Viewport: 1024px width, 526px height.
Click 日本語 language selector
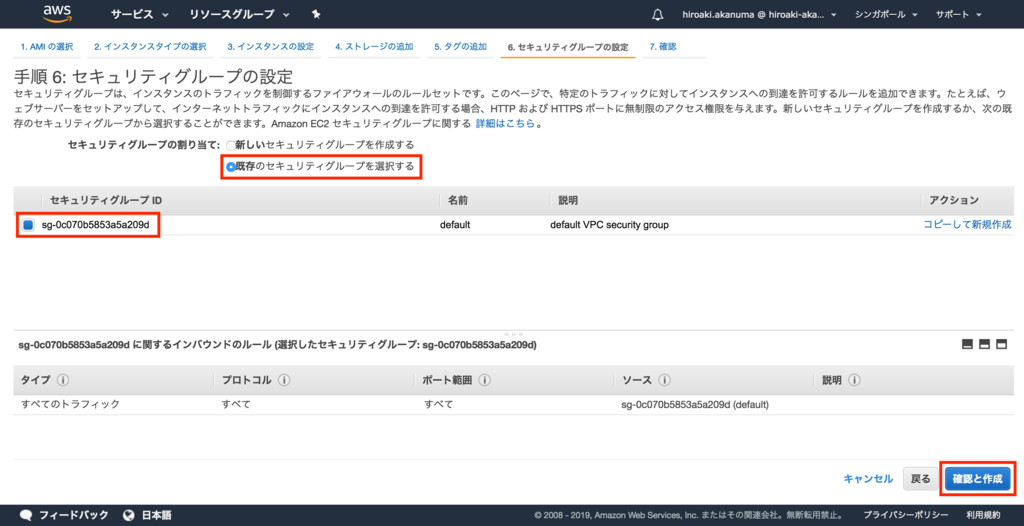[x=157, y=515]
